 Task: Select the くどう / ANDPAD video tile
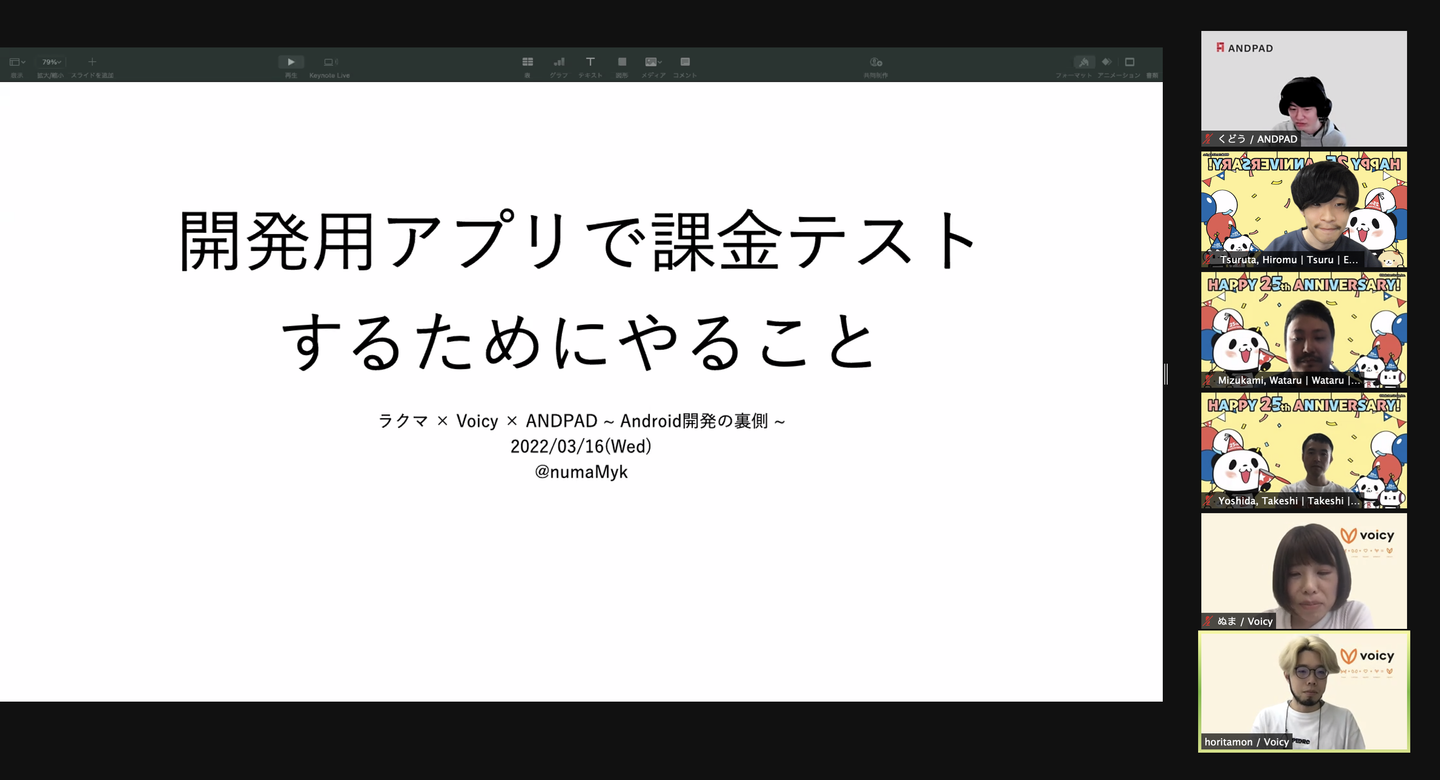[x=1303, y=89]
